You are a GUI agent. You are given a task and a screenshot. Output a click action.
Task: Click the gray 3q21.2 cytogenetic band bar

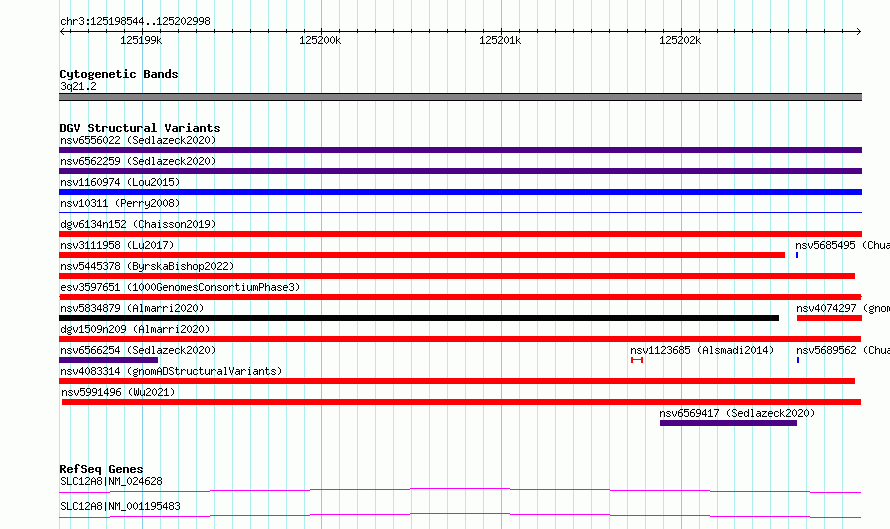click(x=460, y=97)
